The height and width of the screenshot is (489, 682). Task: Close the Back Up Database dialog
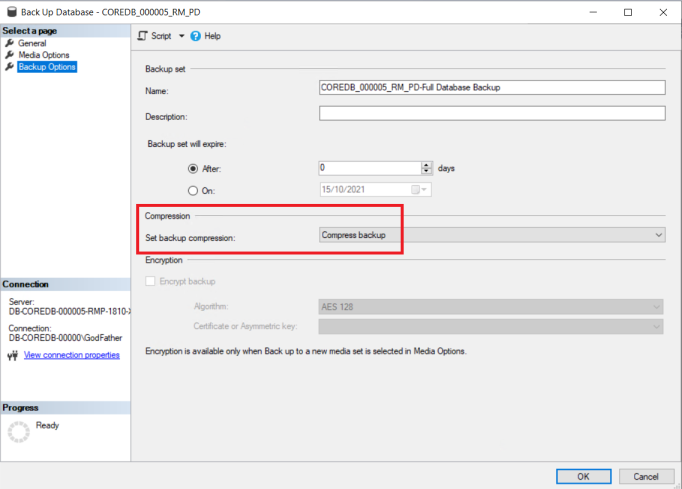pos(663,12)
